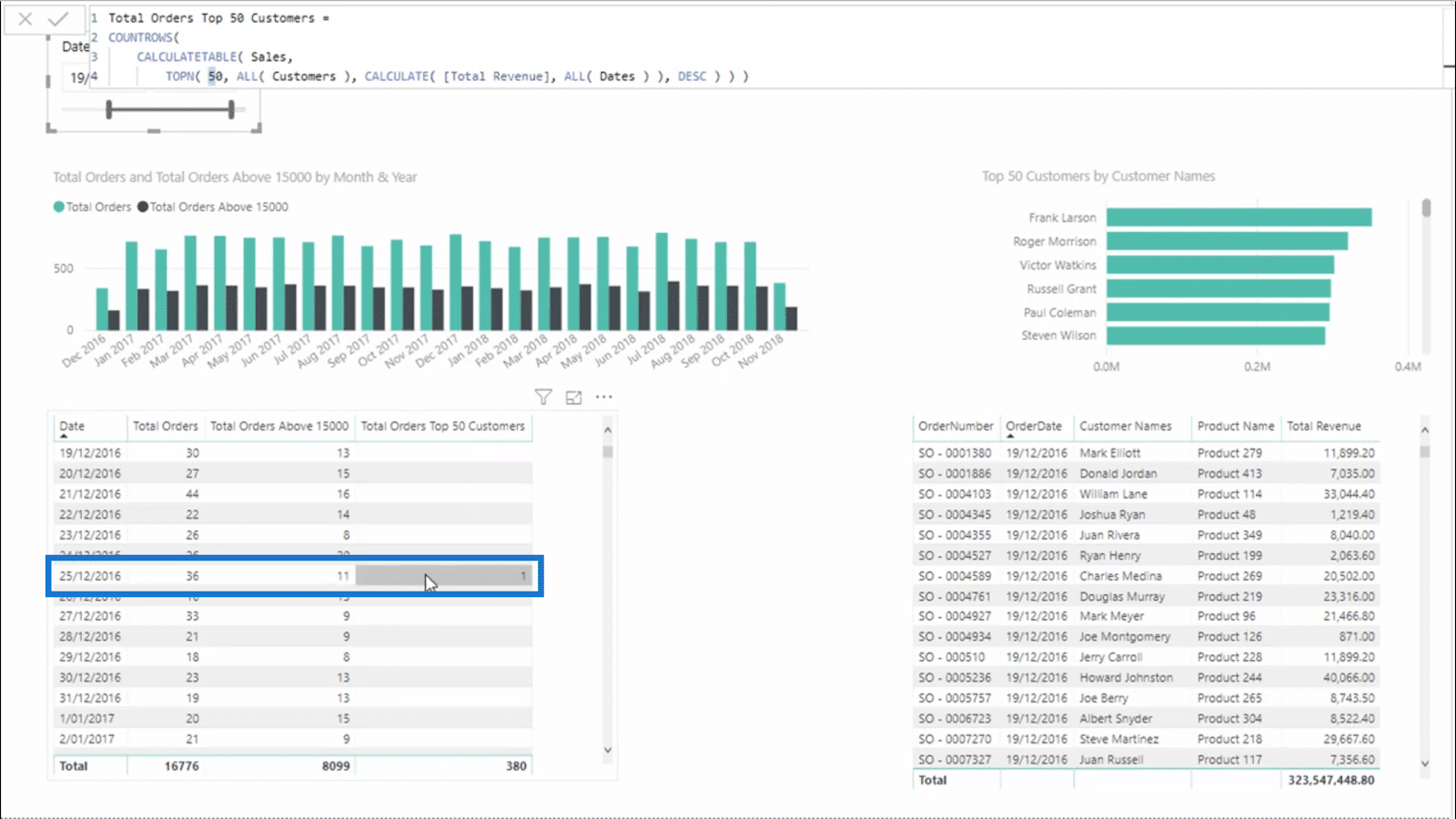Click COUNTROWS function in formula bar
The height and width of the screenshot is (819, 1456).
pyautogui.click(x=140, y=37)
